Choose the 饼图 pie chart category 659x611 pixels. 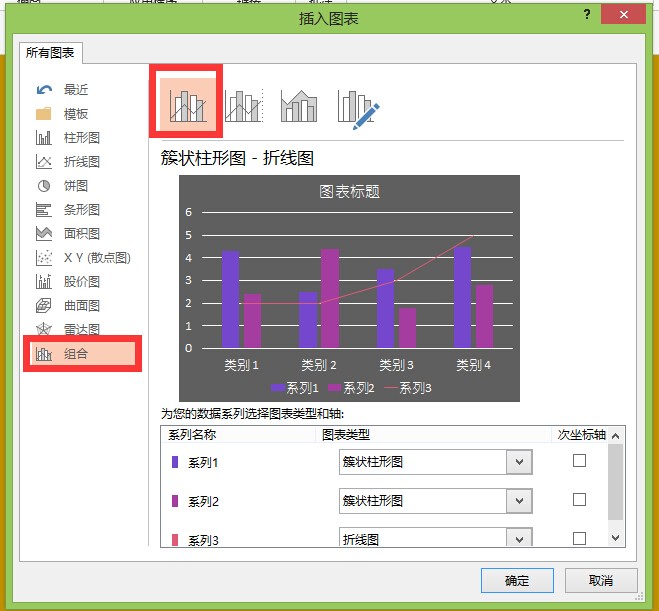pos(76,185)
